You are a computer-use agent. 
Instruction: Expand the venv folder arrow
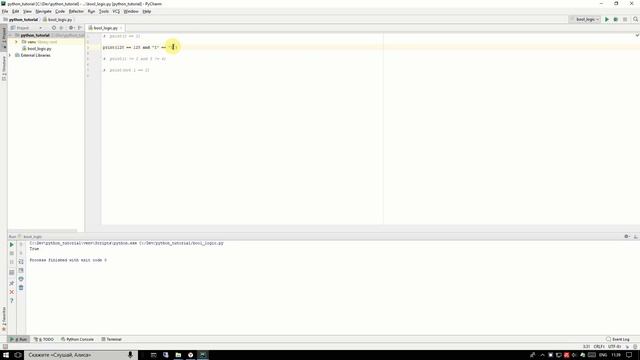pyautogui.click(x=16, y=42)
